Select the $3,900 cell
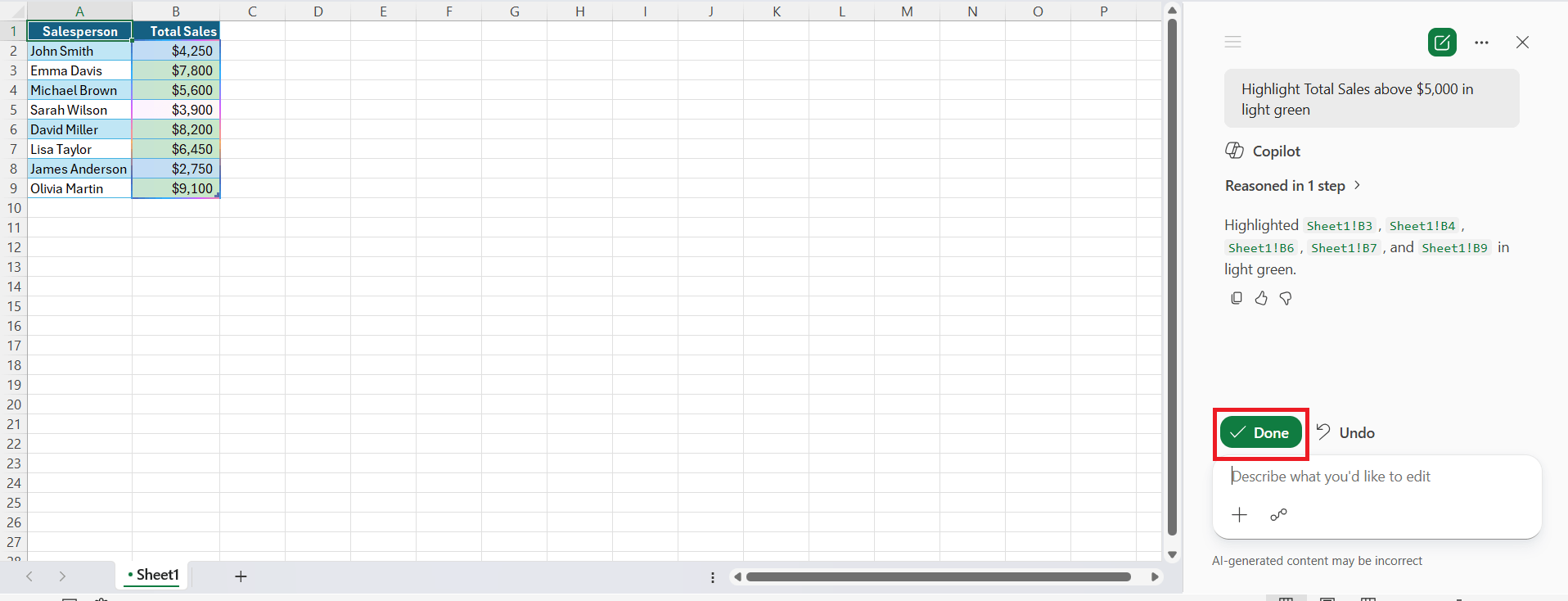1568x601 pixels. click(x=176, y=110)
